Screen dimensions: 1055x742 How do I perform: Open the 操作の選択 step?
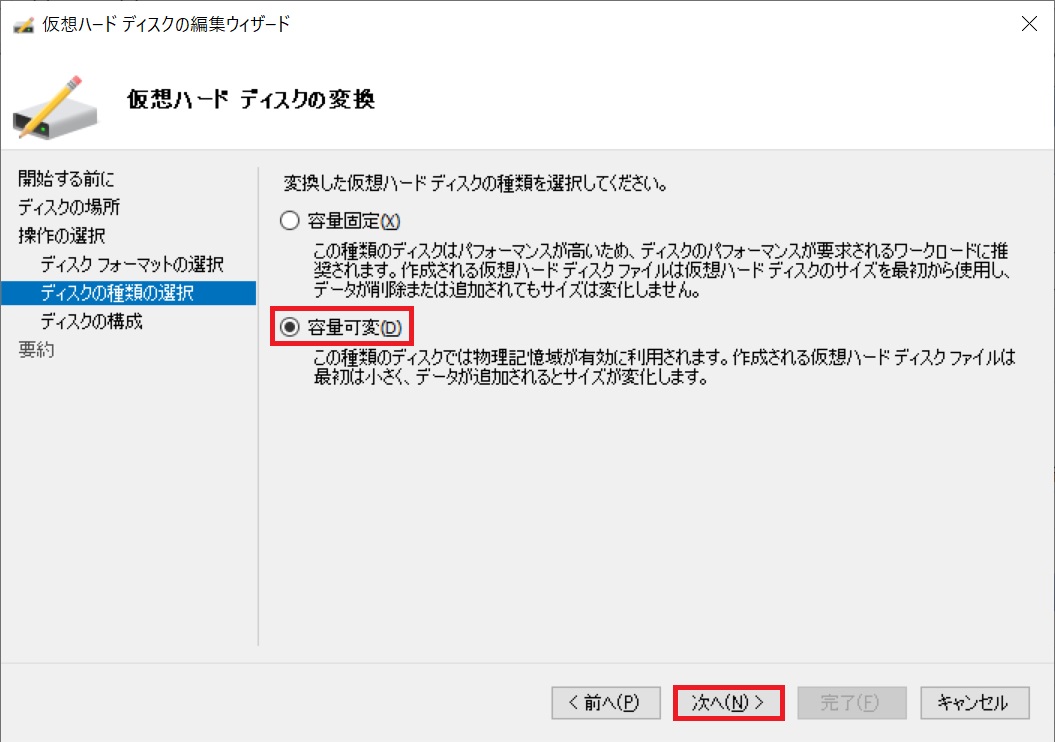tap(62, 235)
